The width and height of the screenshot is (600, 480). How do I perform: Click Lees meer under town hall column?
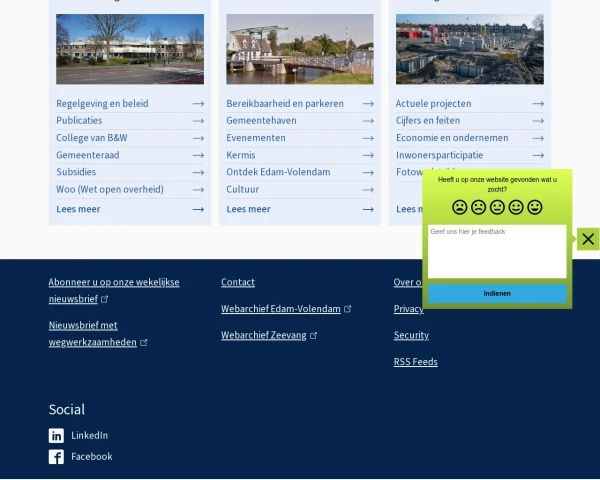78,209
